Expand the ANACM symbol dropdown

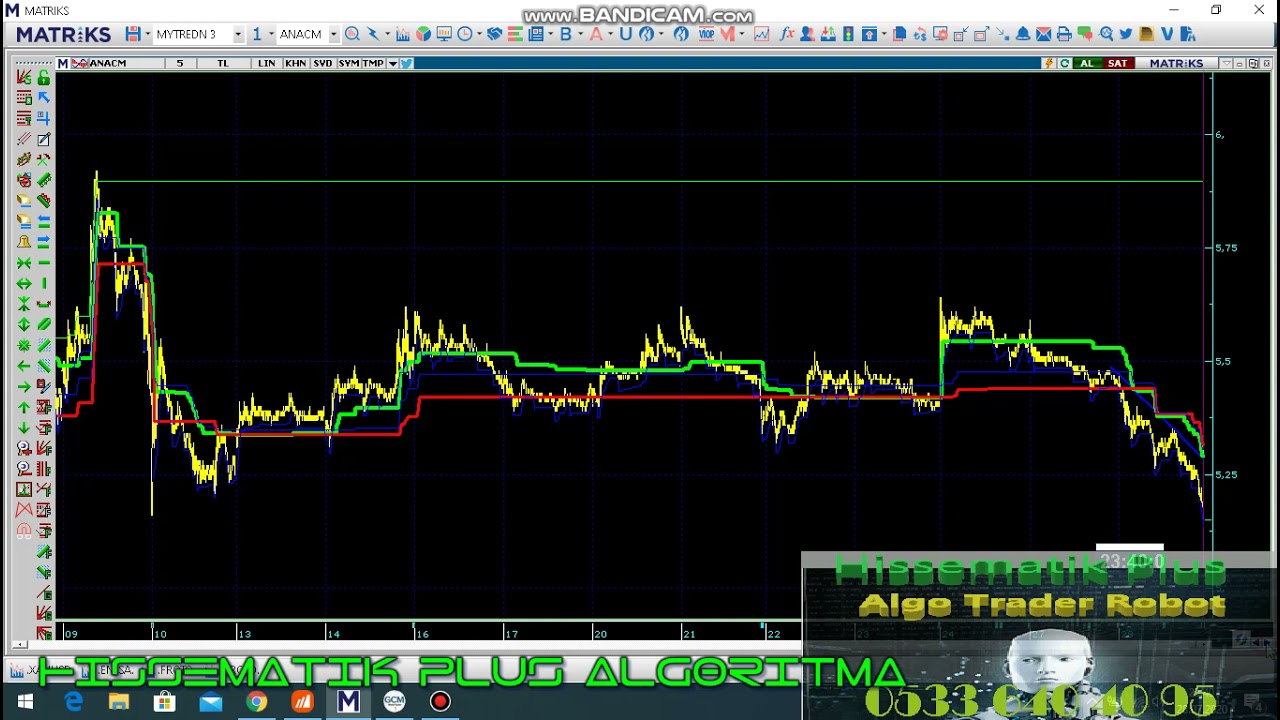[333, 34]
